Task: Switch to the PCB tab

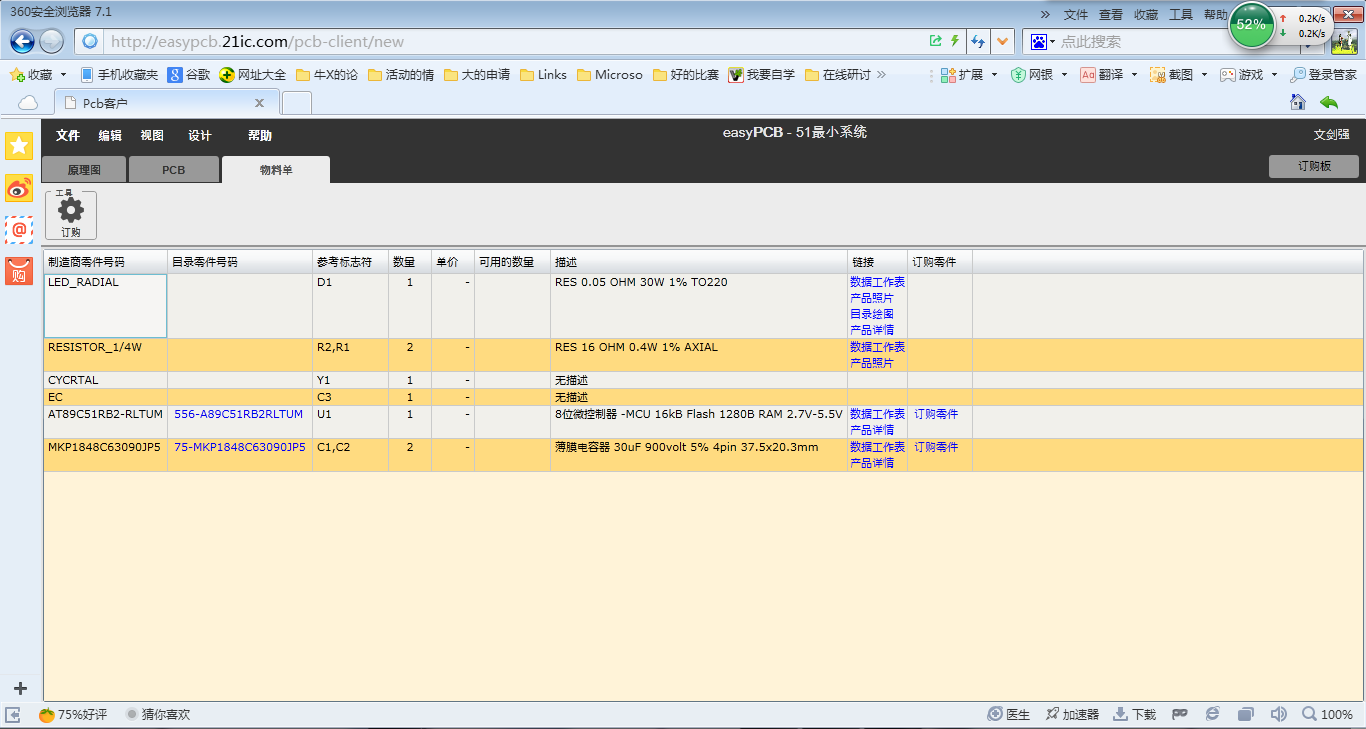Action: (174, 170)
